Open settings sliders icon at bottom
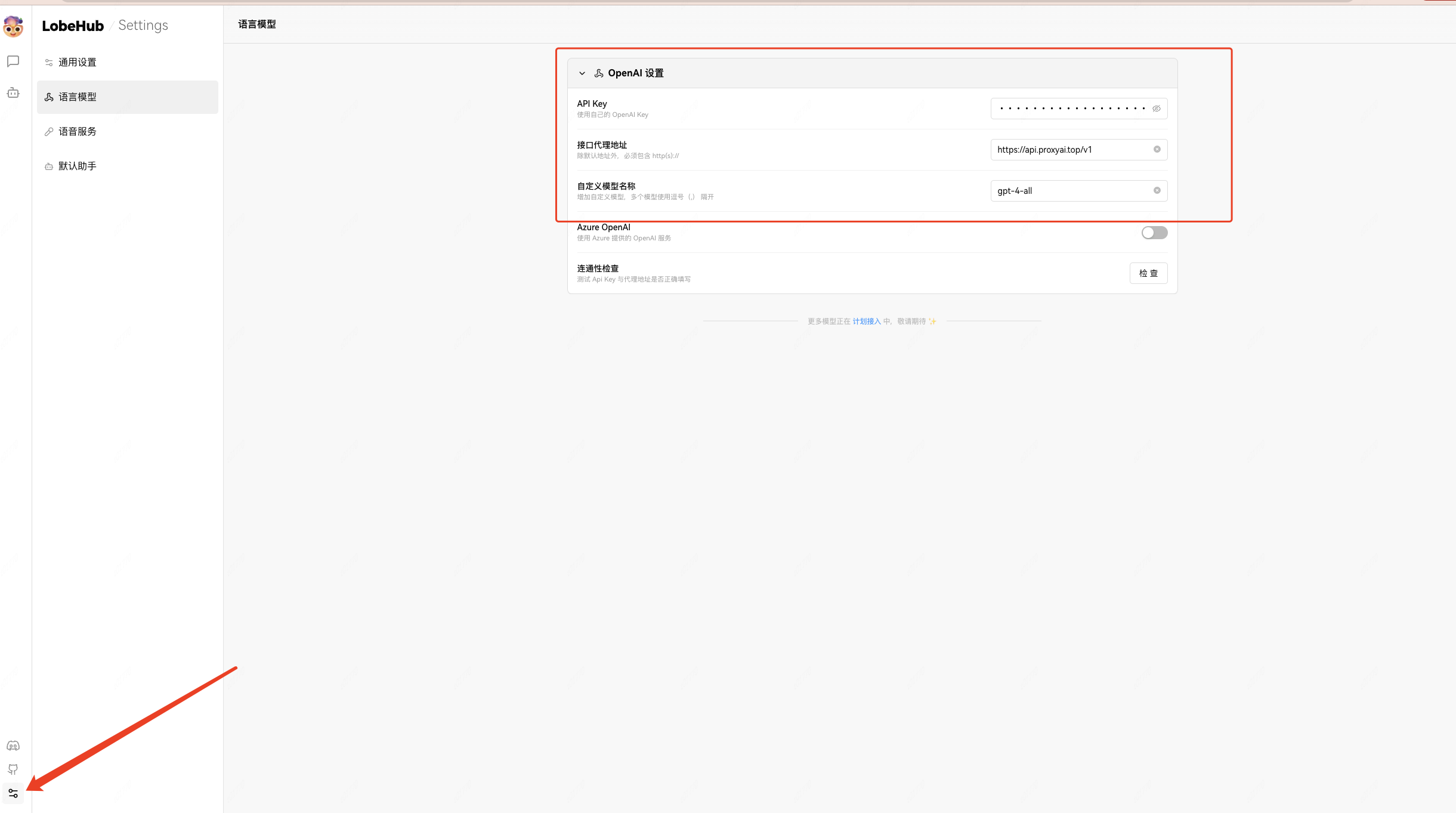The width and height of the screenshot is (1456, 813). point(13,793)
